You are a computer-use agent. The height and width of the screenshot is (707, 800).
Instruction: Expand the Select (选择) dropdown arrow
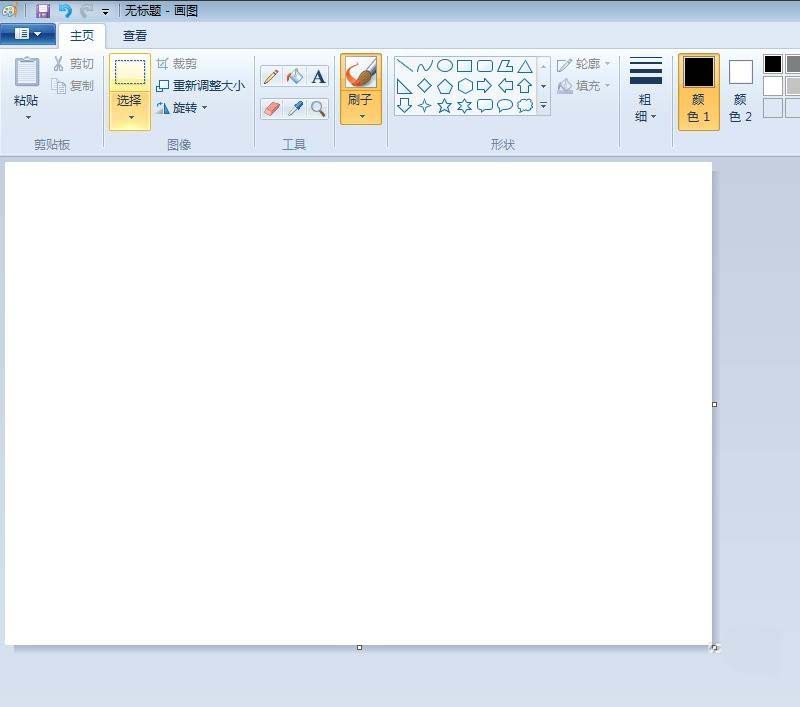[x=131, y=117]
